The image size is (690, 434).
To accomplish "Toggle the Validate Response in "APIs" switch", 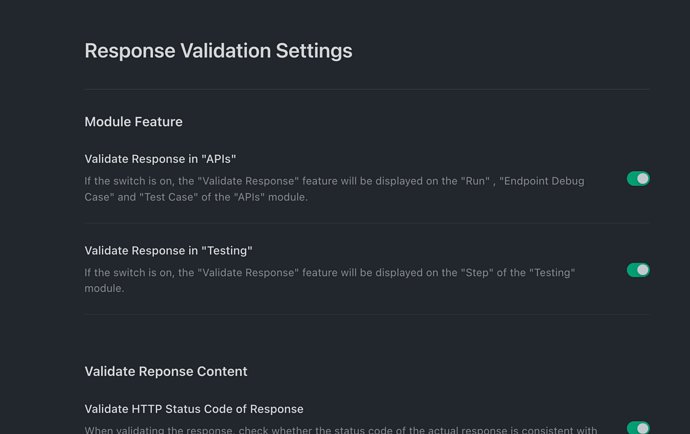I will [638, 179].
